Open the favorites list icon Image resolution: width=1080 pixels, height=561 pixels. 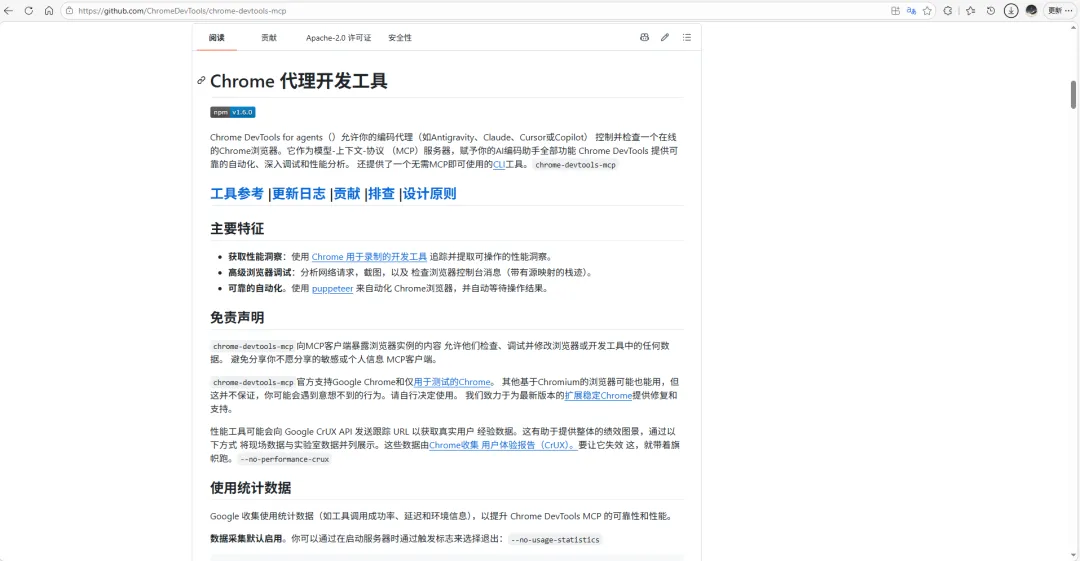(x=970, y=11)
